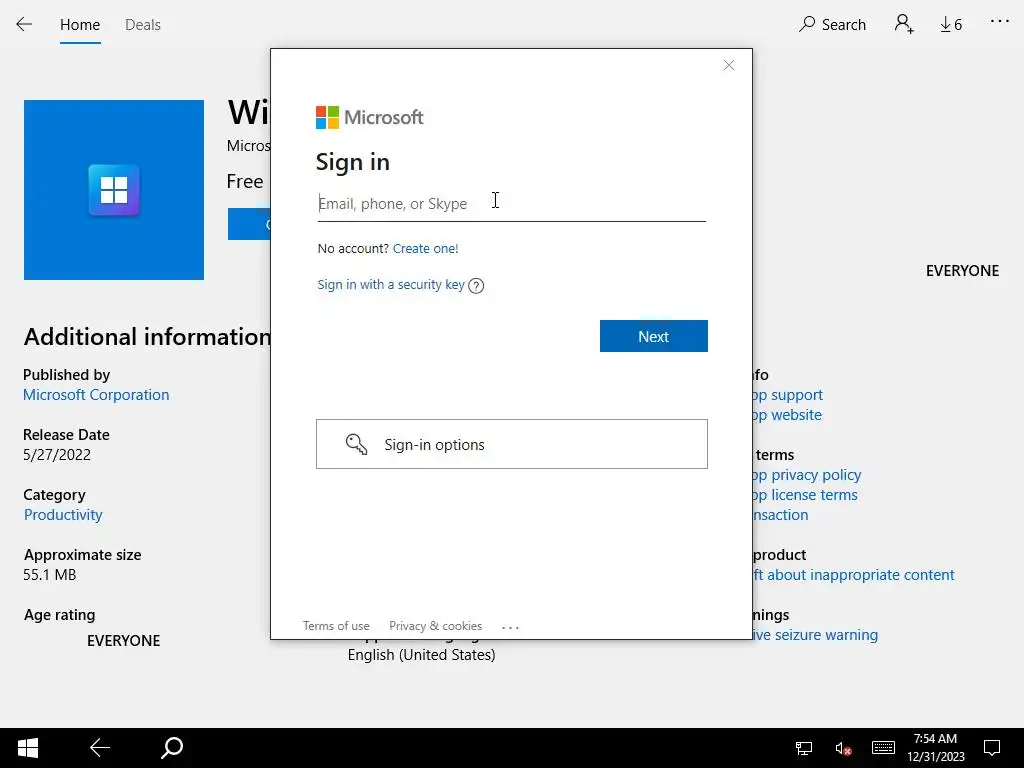
Task: Open the Store account sign-in icon
Action: coord(904,25)
